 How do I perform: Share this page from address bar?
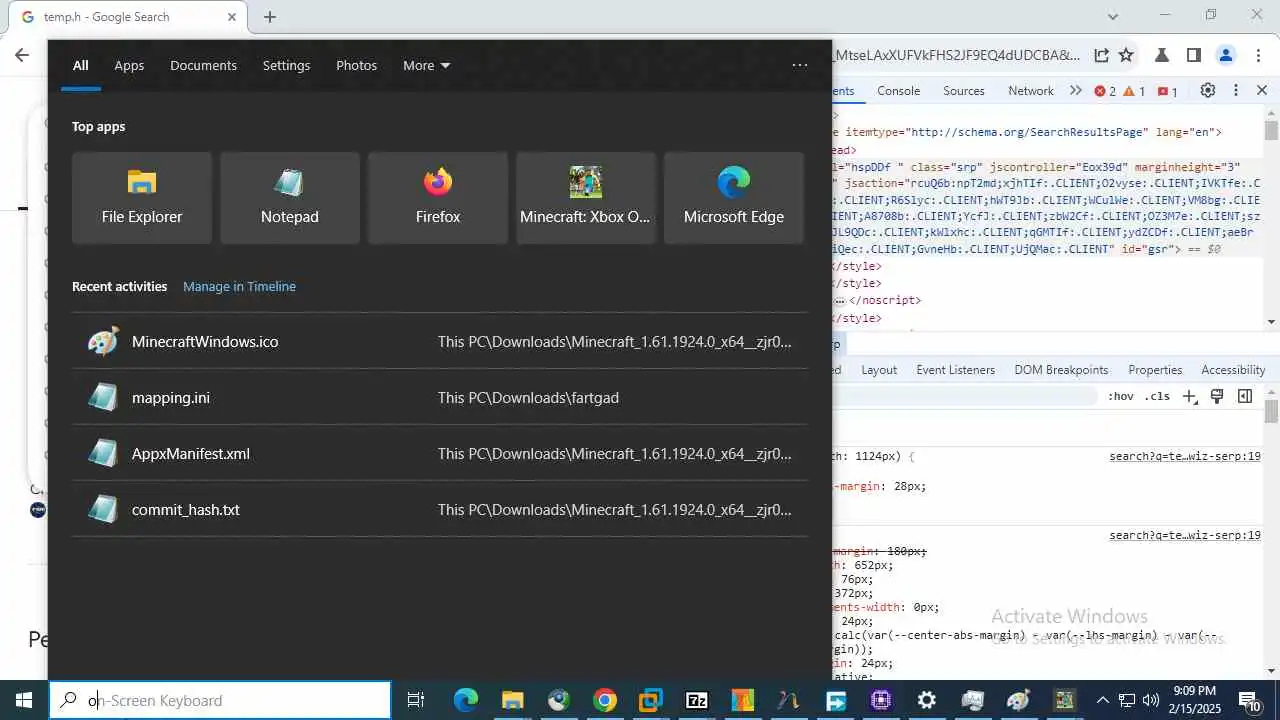[1101, 55]
